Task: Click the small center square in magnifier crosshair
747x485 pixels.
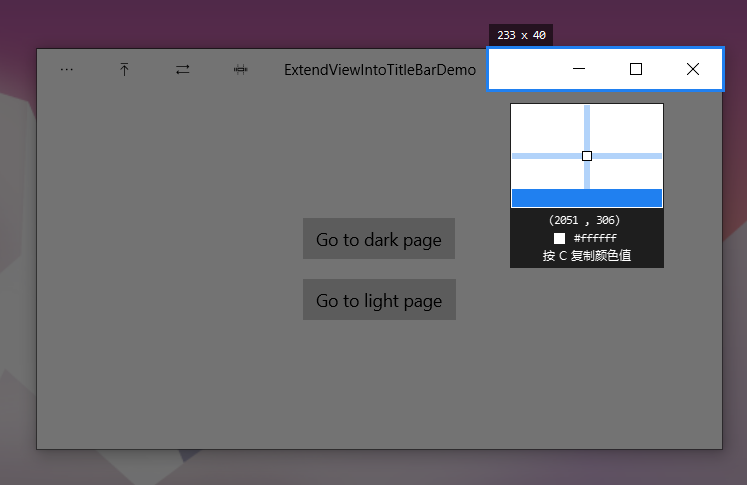Action: (x=587, y=156)
